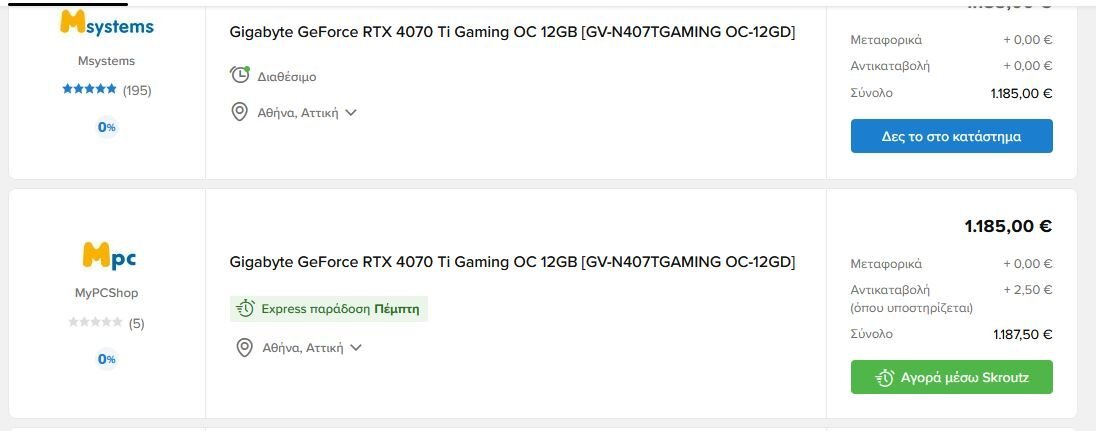This screenshot has height=431, width=1096.
Task: Expand the Msystems Αθήνα, Αττική location chevron
Action: point(351,112)
